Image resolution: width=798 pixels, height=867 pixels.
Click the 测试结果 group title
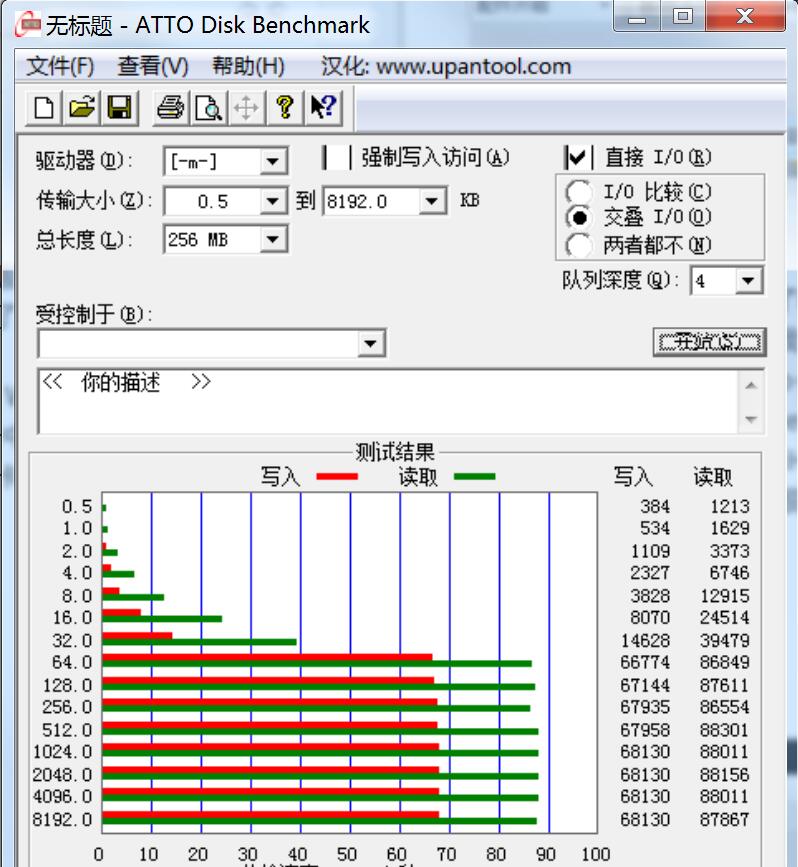pos(395,452)
